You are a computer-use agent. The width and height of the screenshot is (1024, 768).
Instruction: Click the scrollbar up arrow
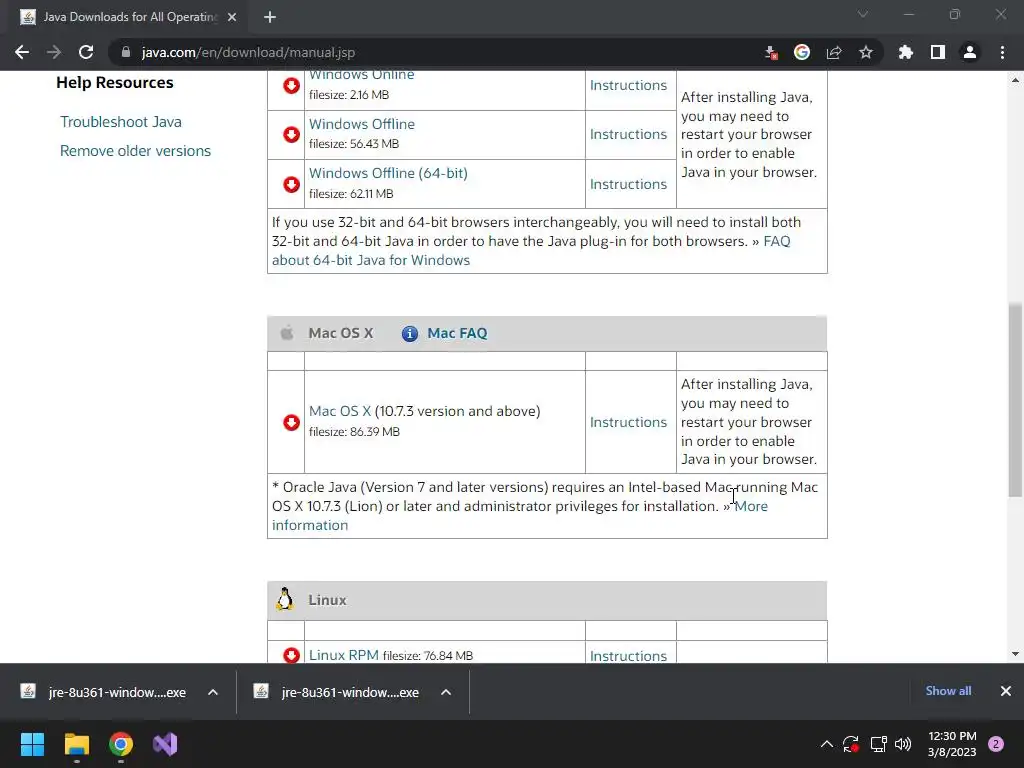coord(1015,80)
